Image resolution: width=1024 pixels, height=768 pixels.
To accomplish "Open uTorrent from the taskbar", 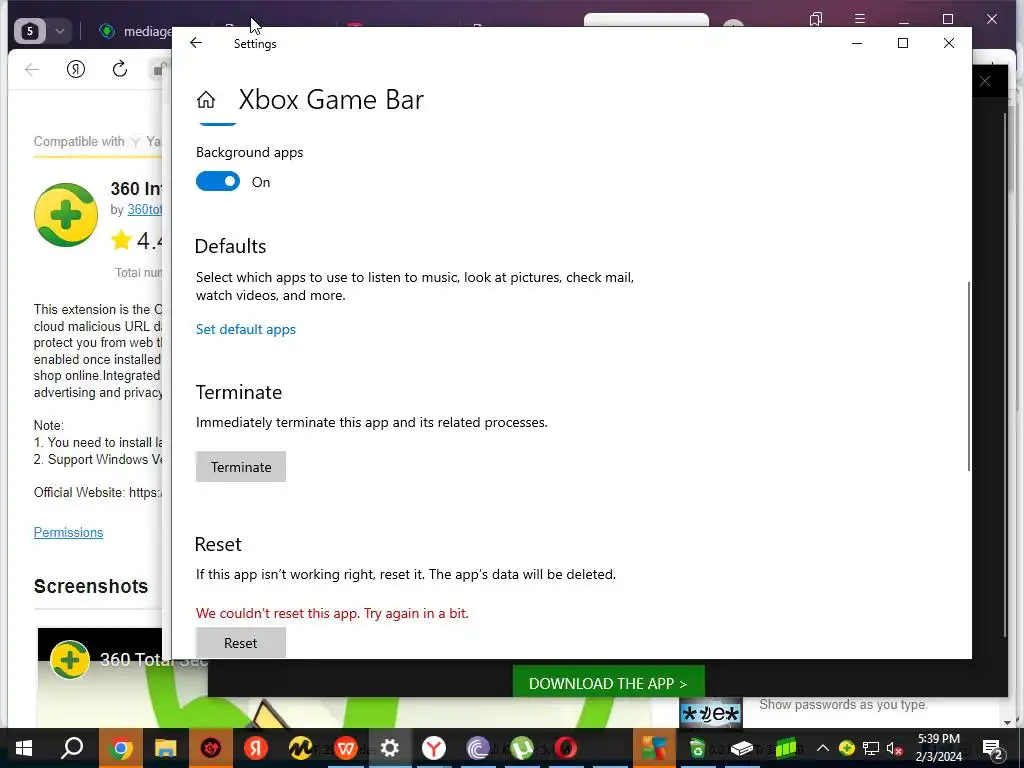I will pos(522,748).
